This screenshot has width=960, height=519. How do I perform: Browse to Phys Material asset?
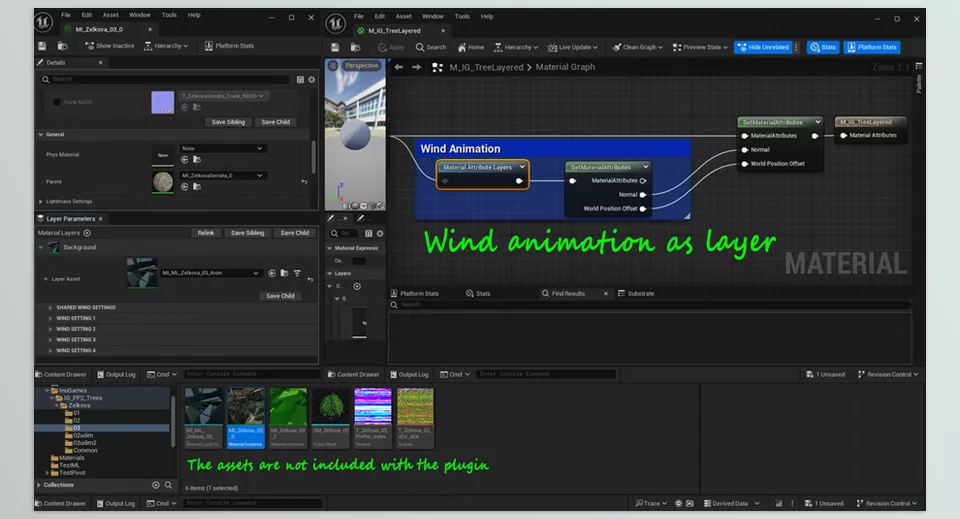[x=197, y=160]
